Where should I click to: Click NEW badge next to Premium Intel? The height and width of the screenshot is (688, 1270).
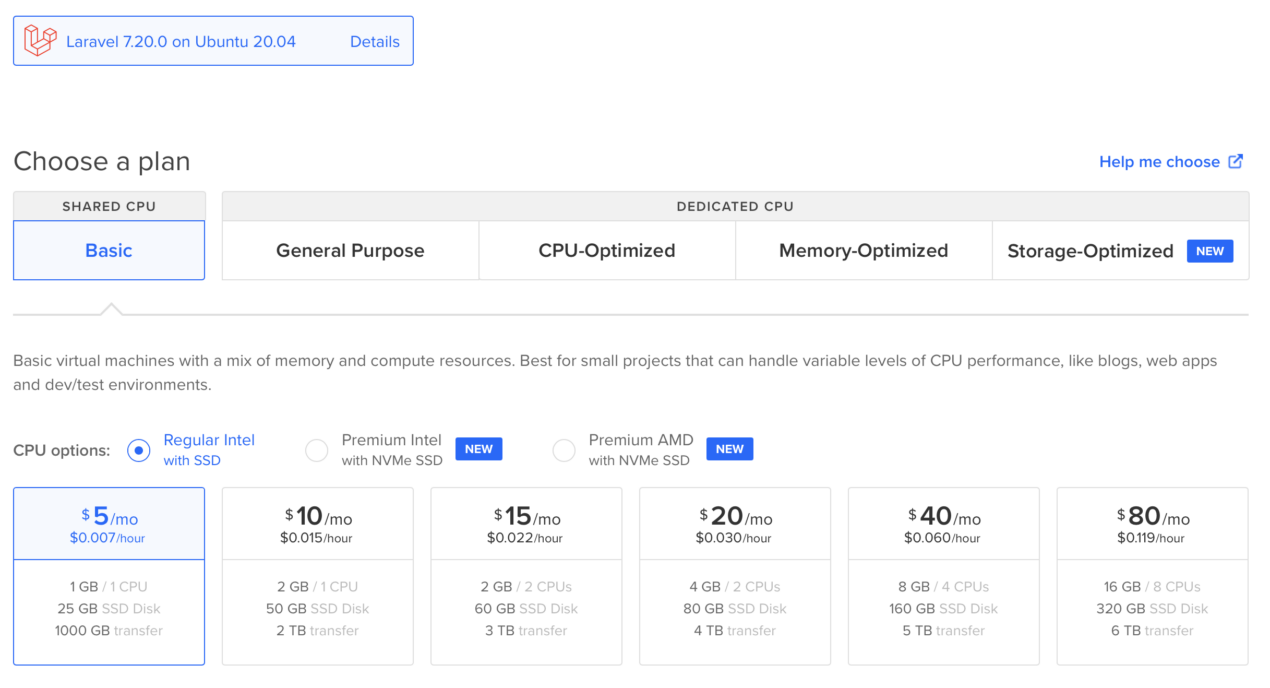click(479, 449)
